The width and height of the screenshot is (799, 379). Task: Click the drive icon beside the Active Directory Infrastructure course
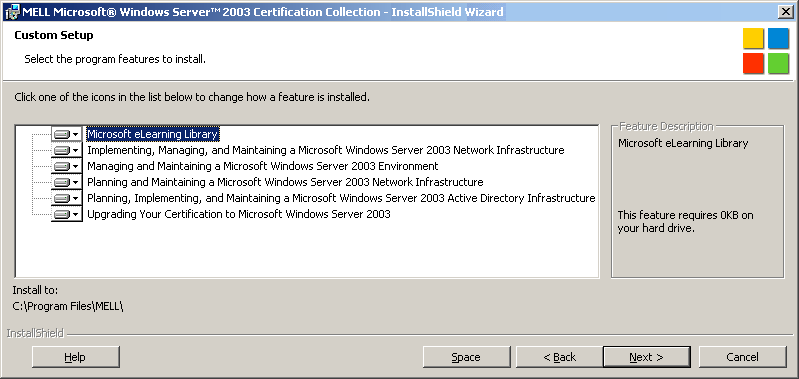[62, 198]
